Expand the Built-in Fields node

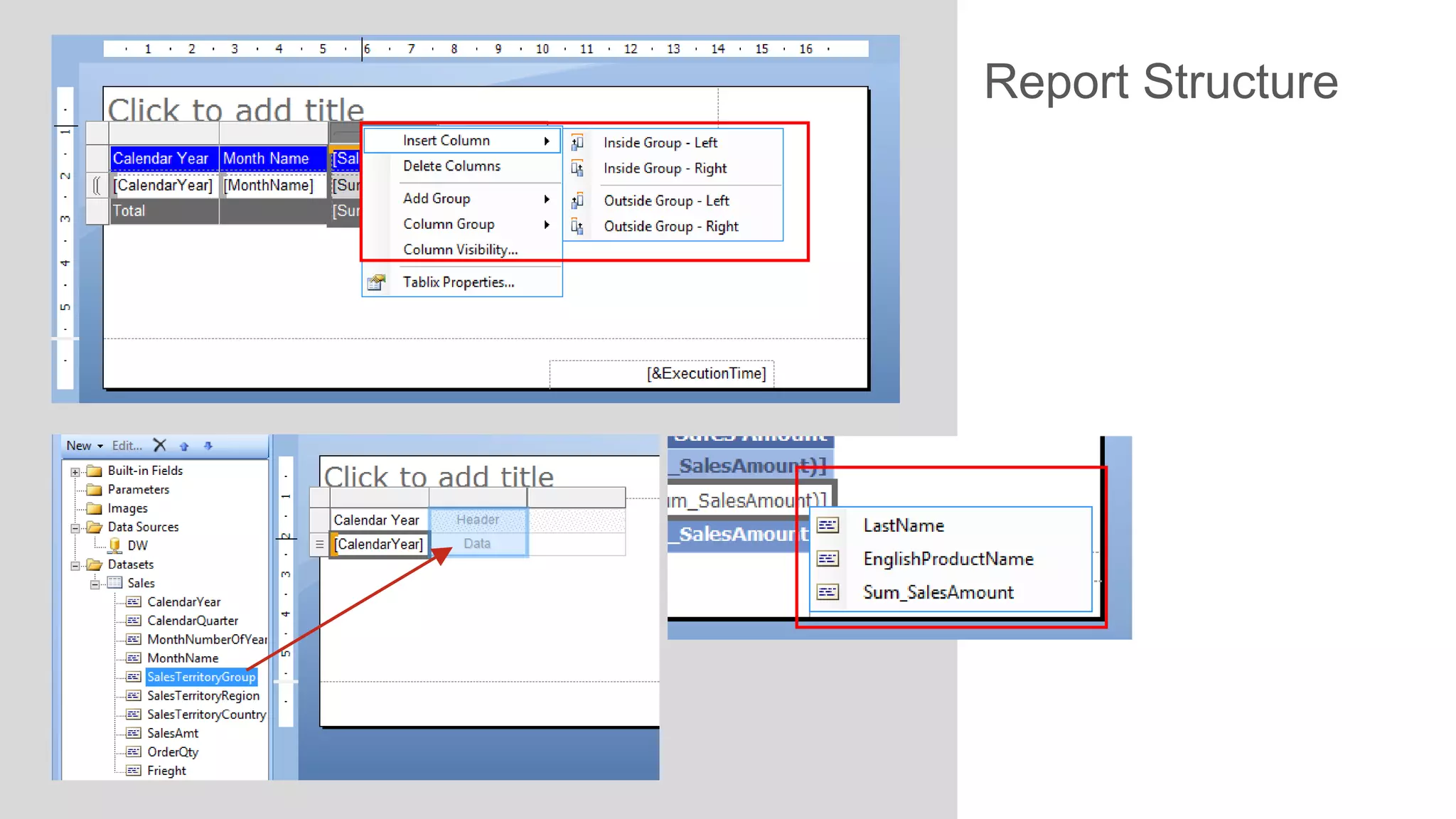(x=75, y=471)
